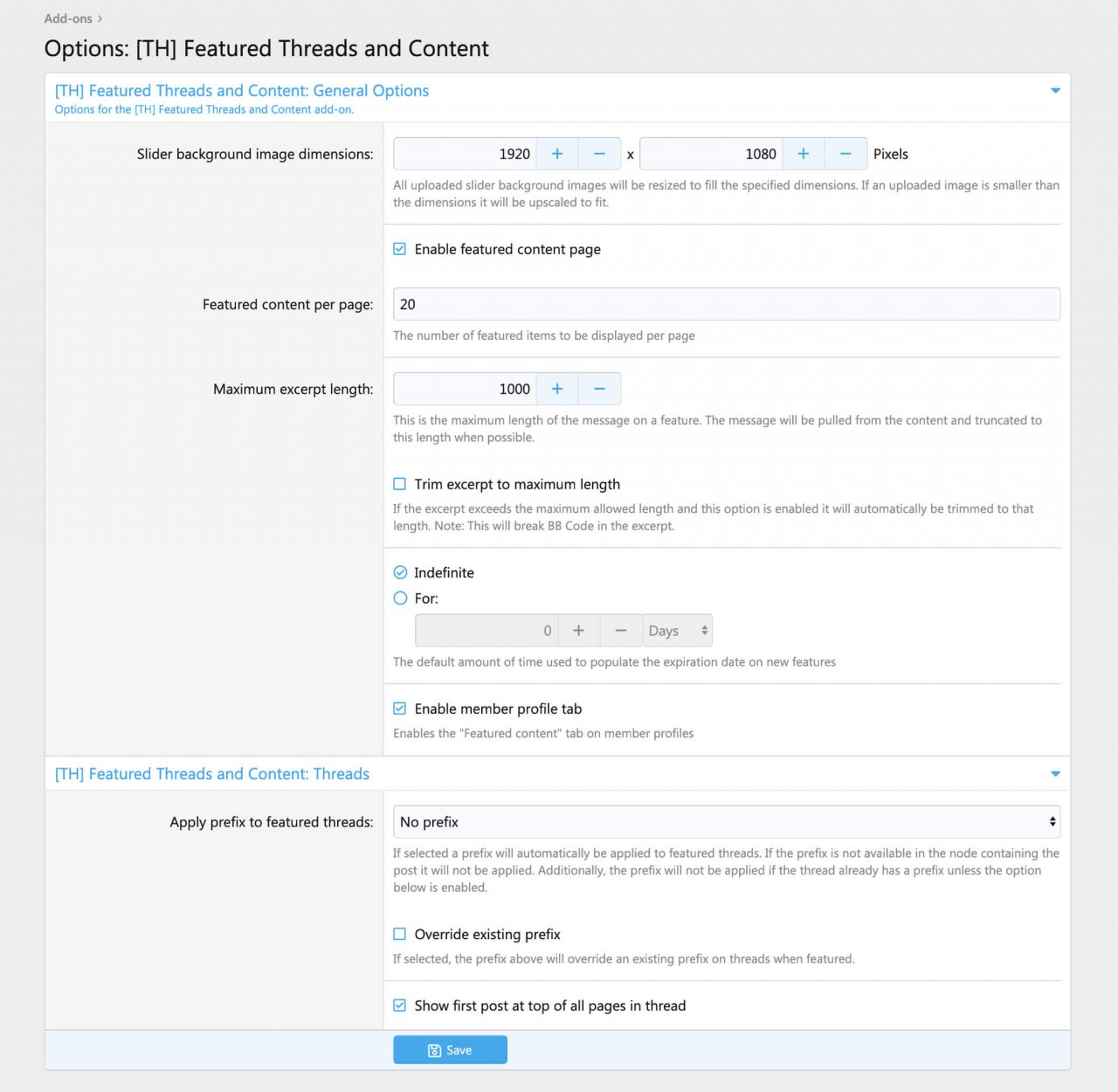Increase slider background width with plus
The width and height of the screenshot is (1118, 1092).
557,154
